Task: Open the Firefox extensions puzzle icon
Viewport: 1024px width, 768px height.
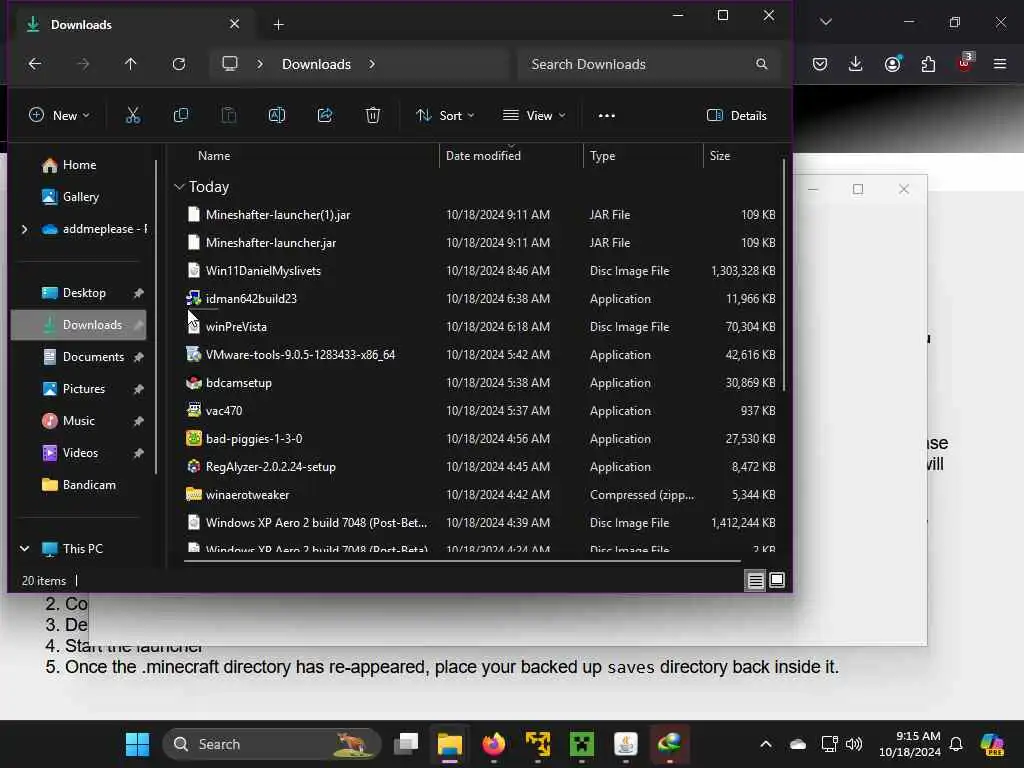Action: click(x=928, y=63)
